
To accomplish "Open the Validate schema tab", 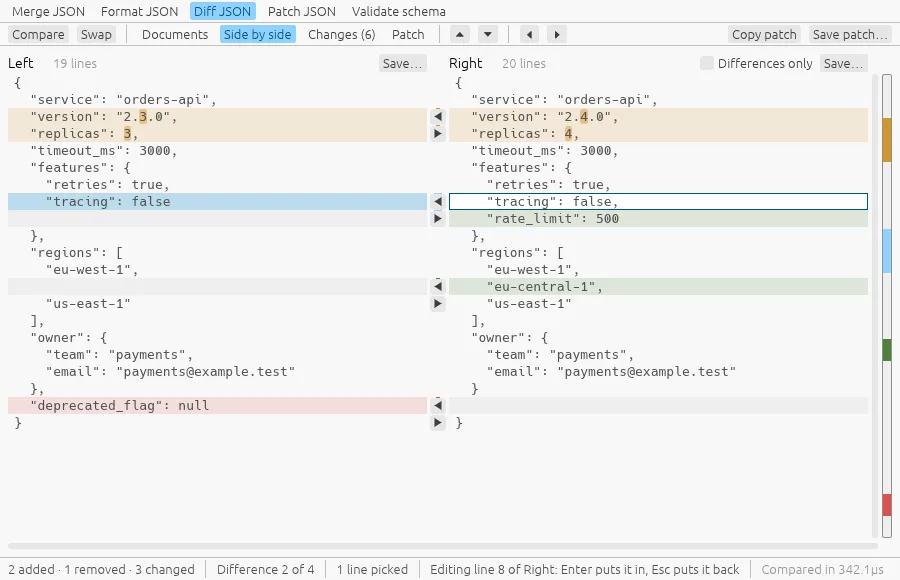I will (x=398, y=11).
